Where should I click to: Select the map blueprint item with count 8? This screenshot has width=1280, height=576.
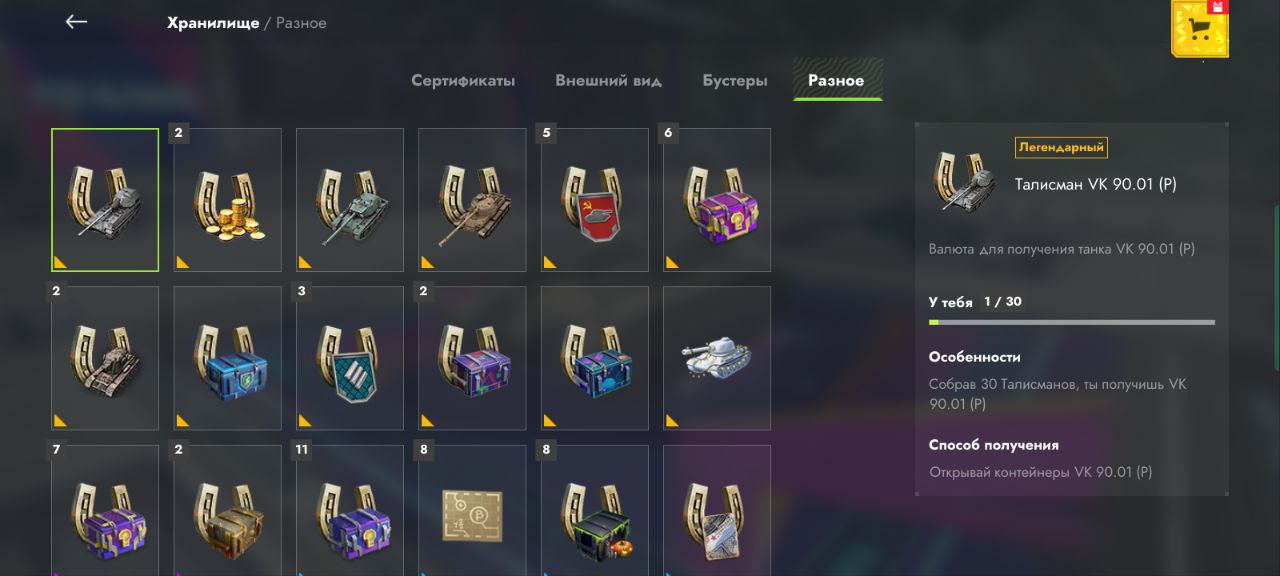[x=472, y=511]
